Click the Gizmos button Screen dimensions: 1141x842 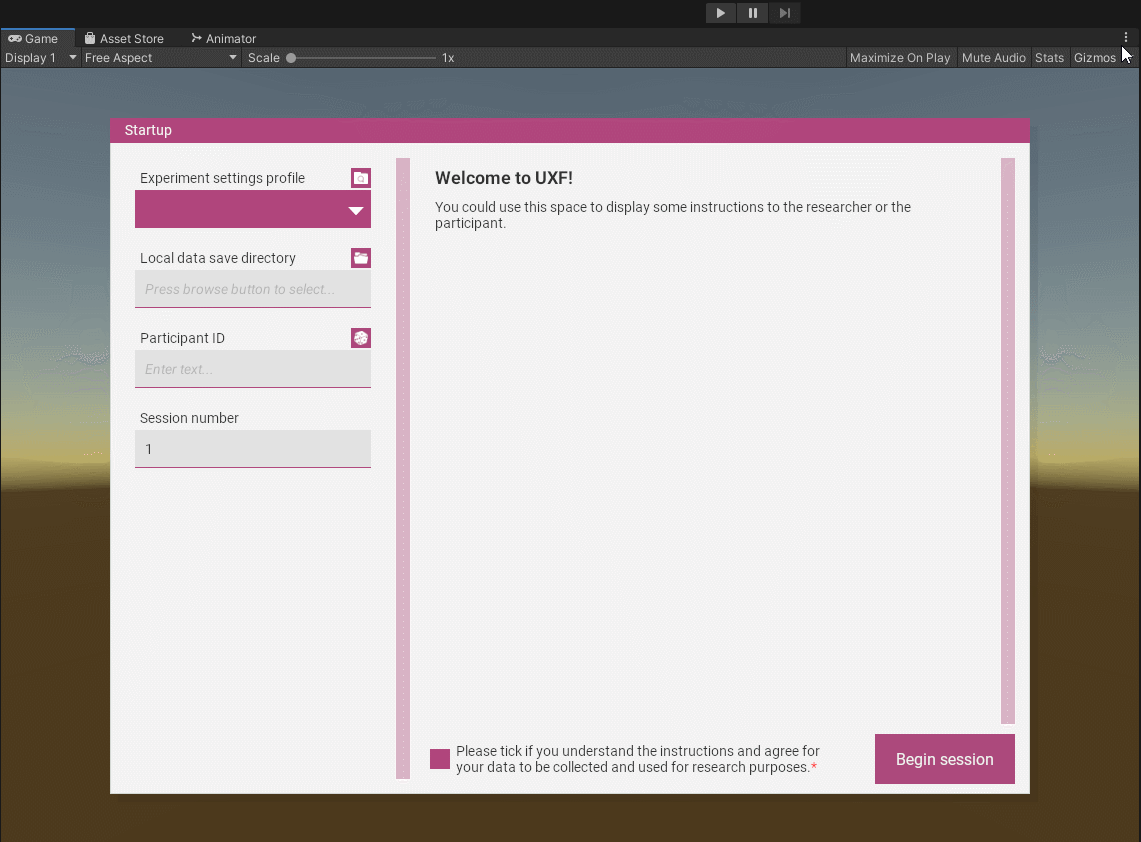1094,58
